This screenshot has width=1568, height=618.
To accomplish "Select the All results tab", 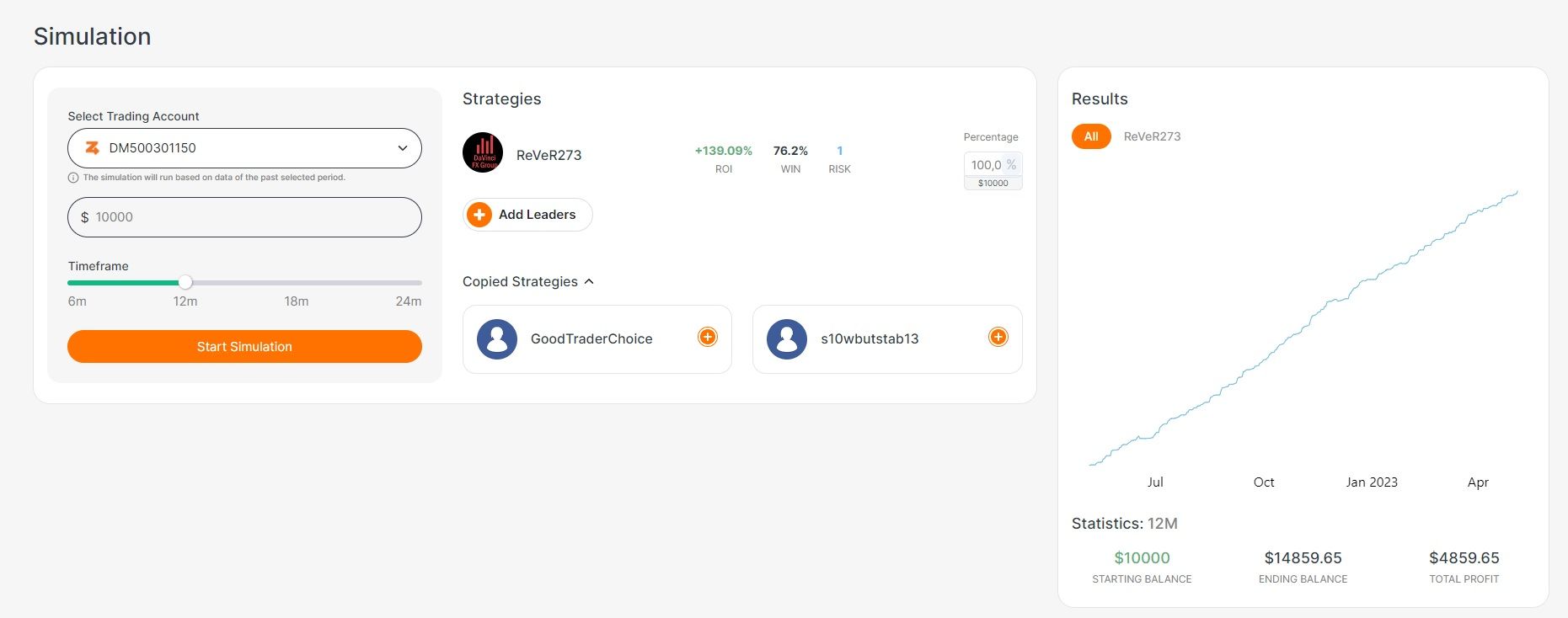I will coord(1091,136).
